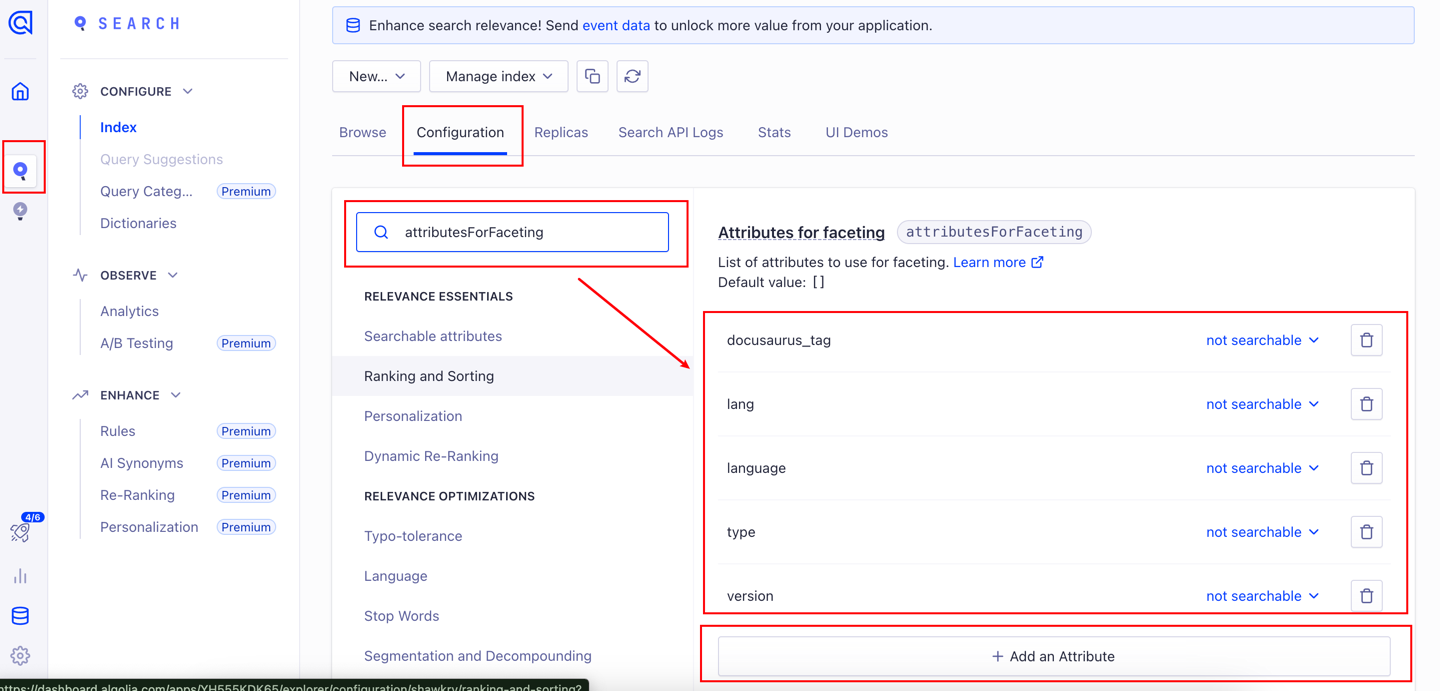Click the external link icon next to Learn more
This screenshot has height=691, width=1440.
[1037, 262]
